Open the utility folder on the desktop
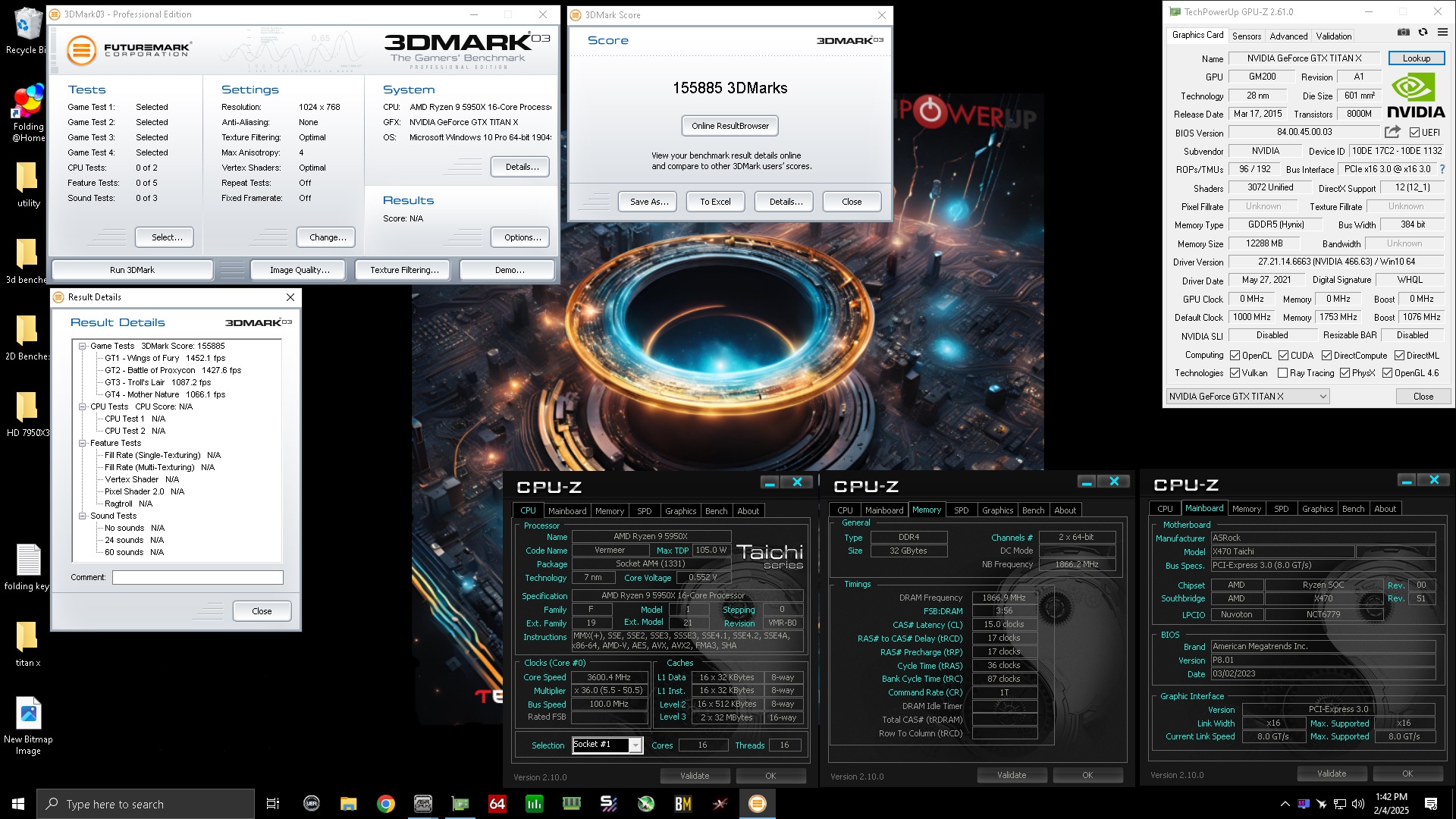 pyautogui.click(x=28, y=184)
